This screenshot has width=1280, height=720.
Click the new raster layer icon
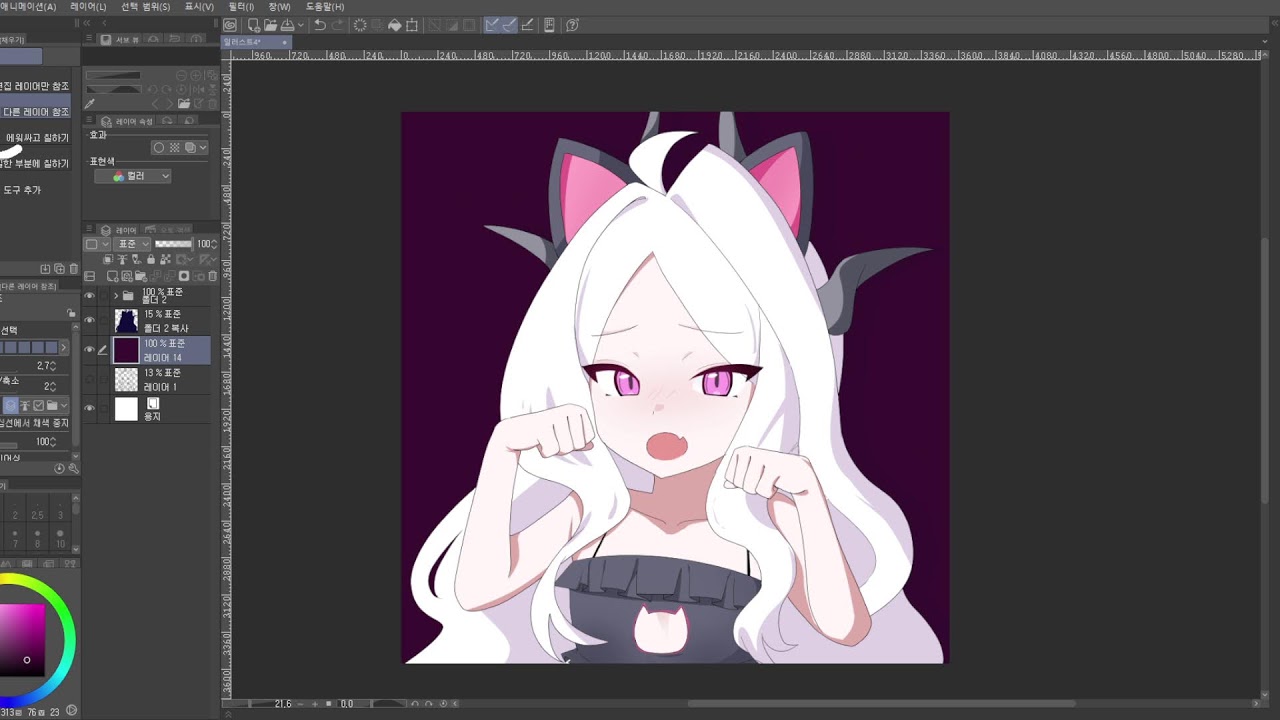[112, 276]
